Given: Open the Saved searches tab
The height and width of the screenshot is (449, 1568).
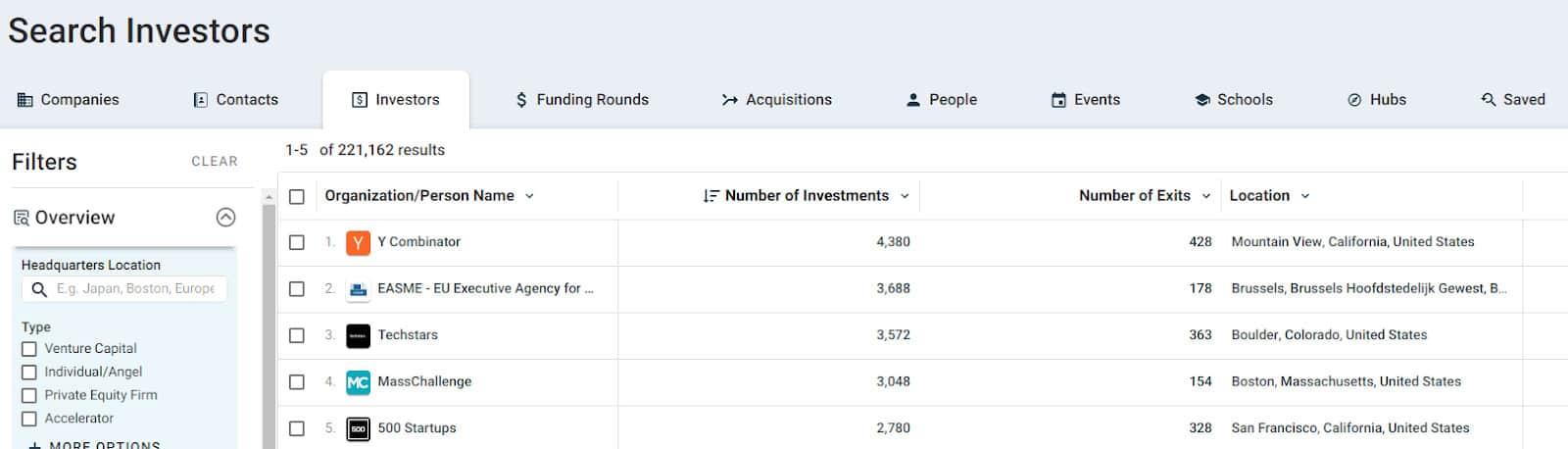Looking at the screenshot, I should [x=1513, y=99].
